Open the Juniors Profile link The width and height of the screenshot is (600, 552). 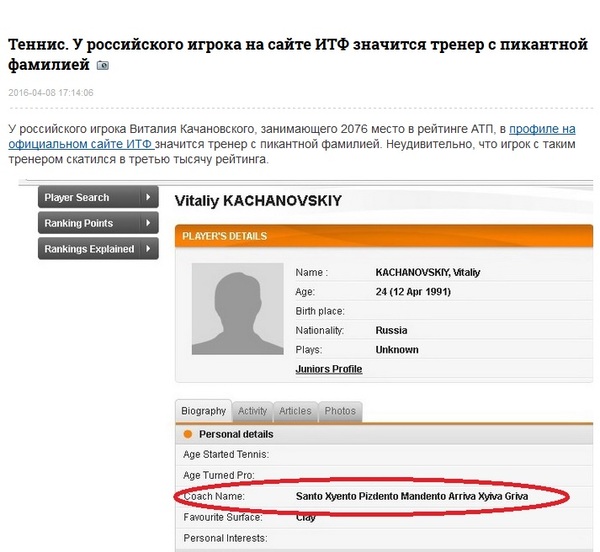[328, 369]
